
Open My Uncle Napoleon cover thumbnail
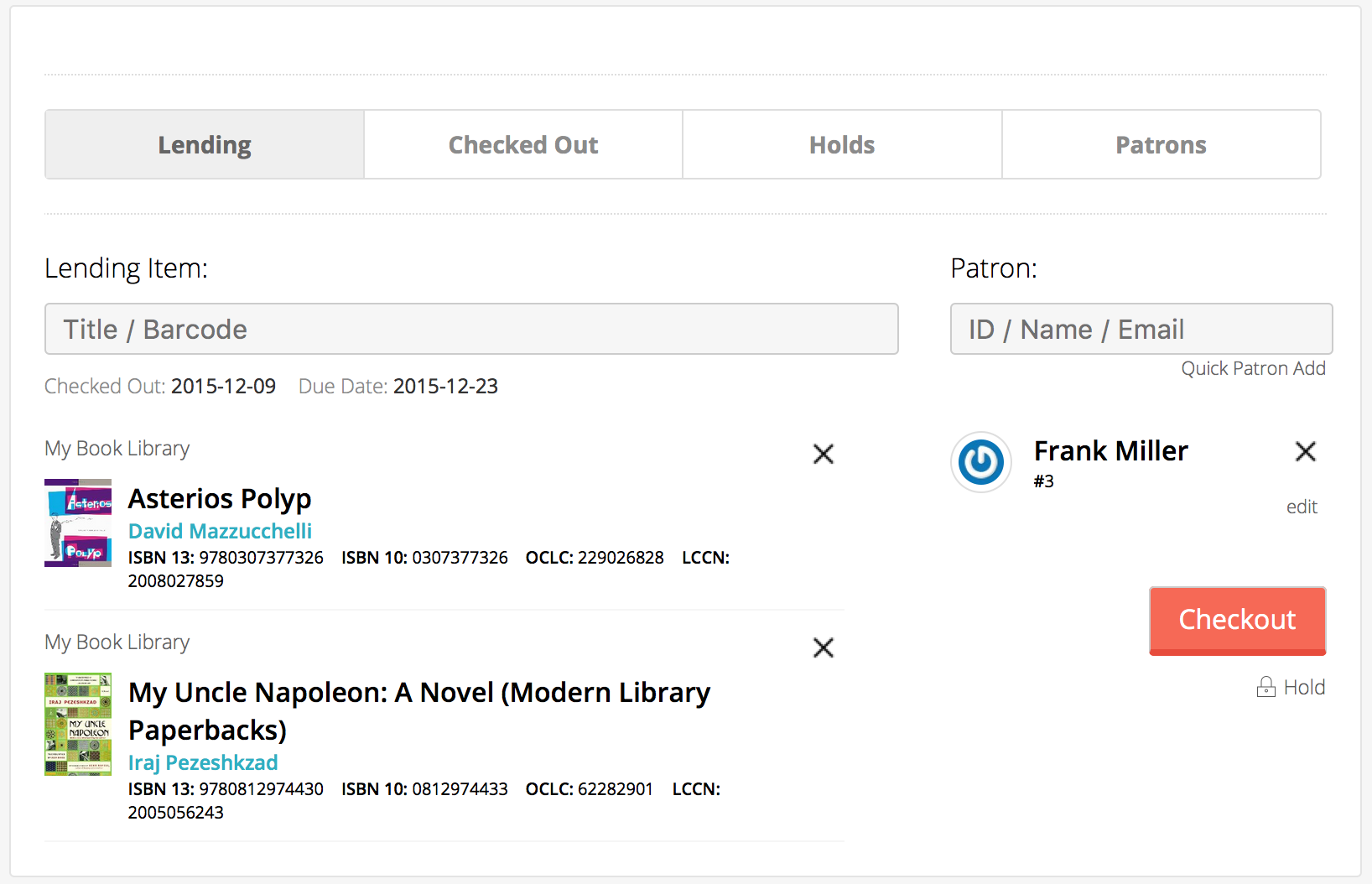click(x=78, y=724)
